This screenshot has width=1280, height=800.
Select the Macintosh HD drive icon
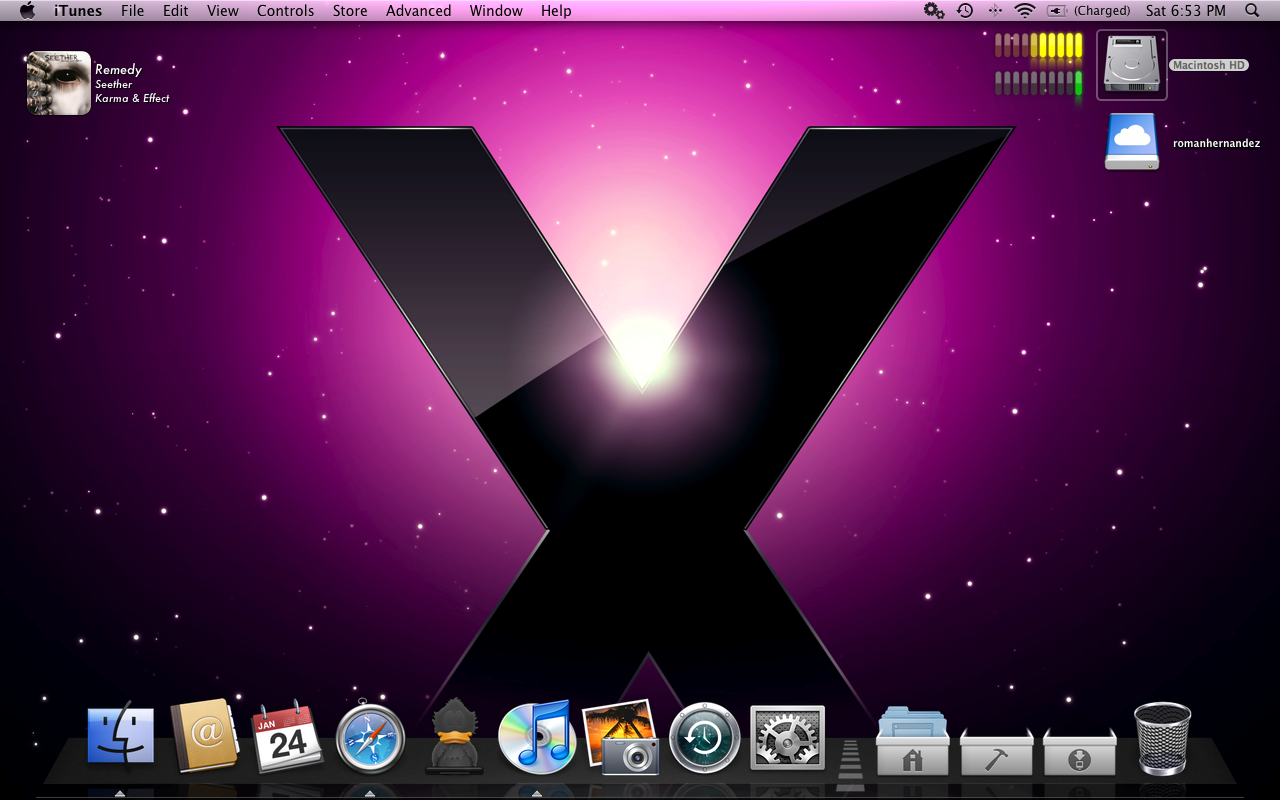click(1132, 65)
